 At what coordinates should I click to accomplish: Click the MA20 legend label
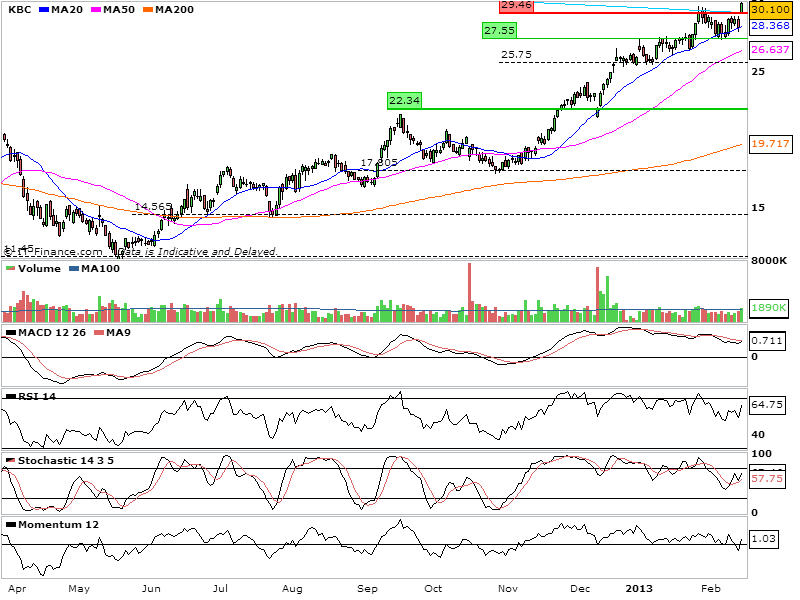pyautogui.click(x=67, y=10)
